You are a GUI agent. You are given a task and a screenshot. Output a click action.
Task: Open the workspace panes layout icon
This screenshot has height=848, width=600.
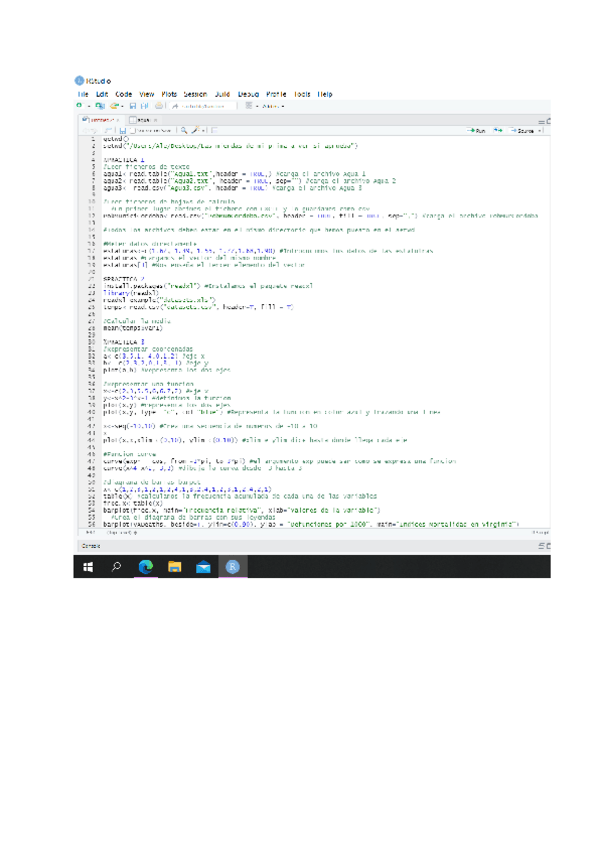(x=248, y=105)
